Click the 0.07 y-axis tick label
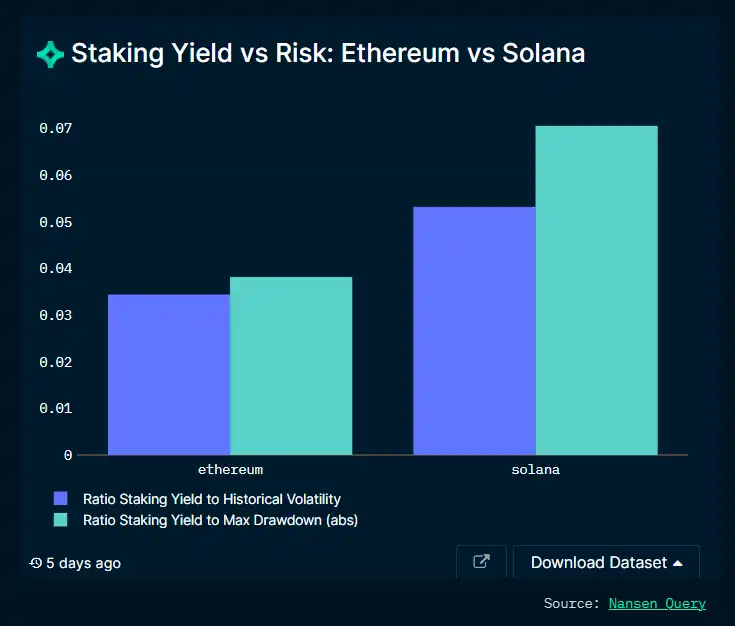 coord(56,129)
